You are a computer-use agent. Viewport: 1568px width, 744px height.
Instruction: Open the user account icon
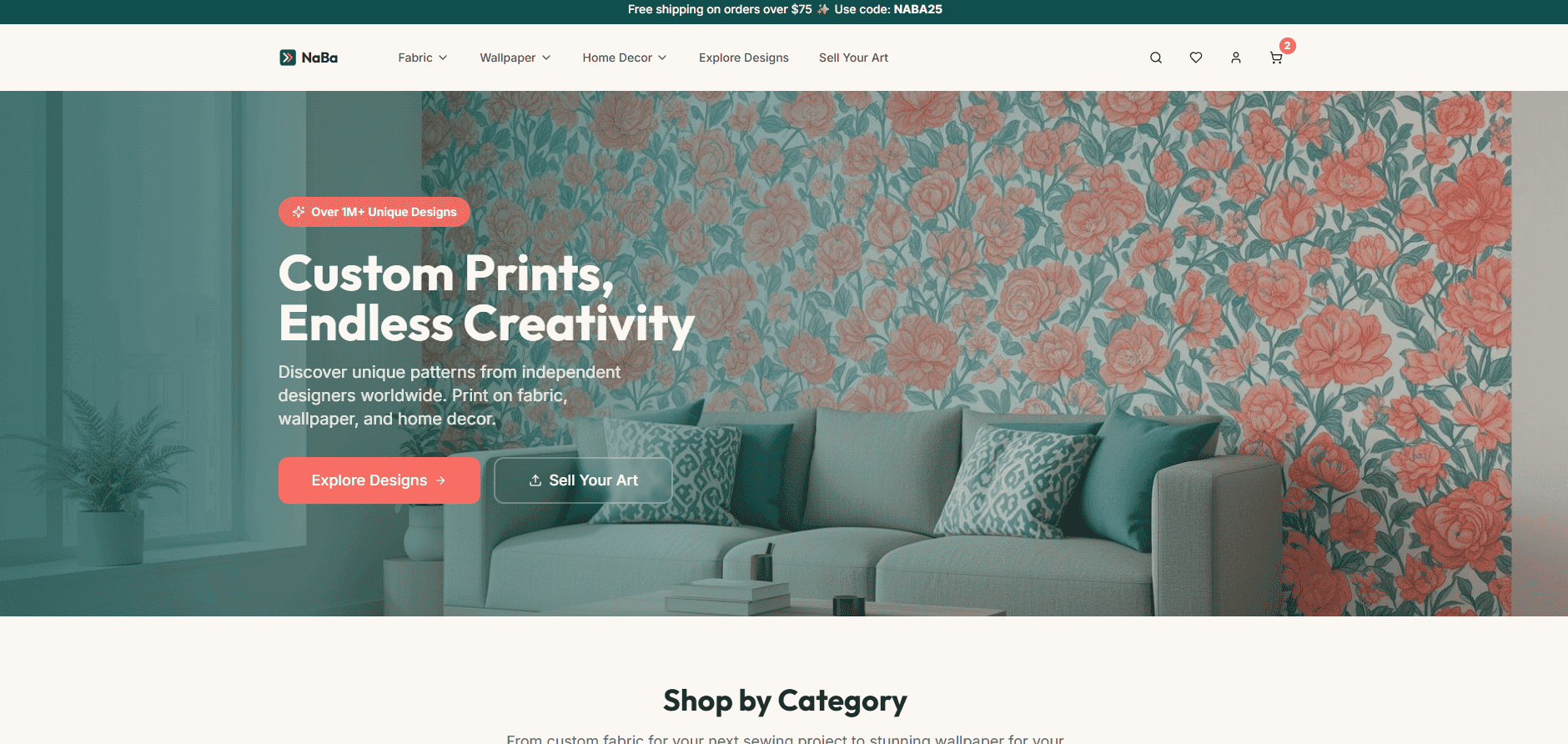pos(1235,58)
